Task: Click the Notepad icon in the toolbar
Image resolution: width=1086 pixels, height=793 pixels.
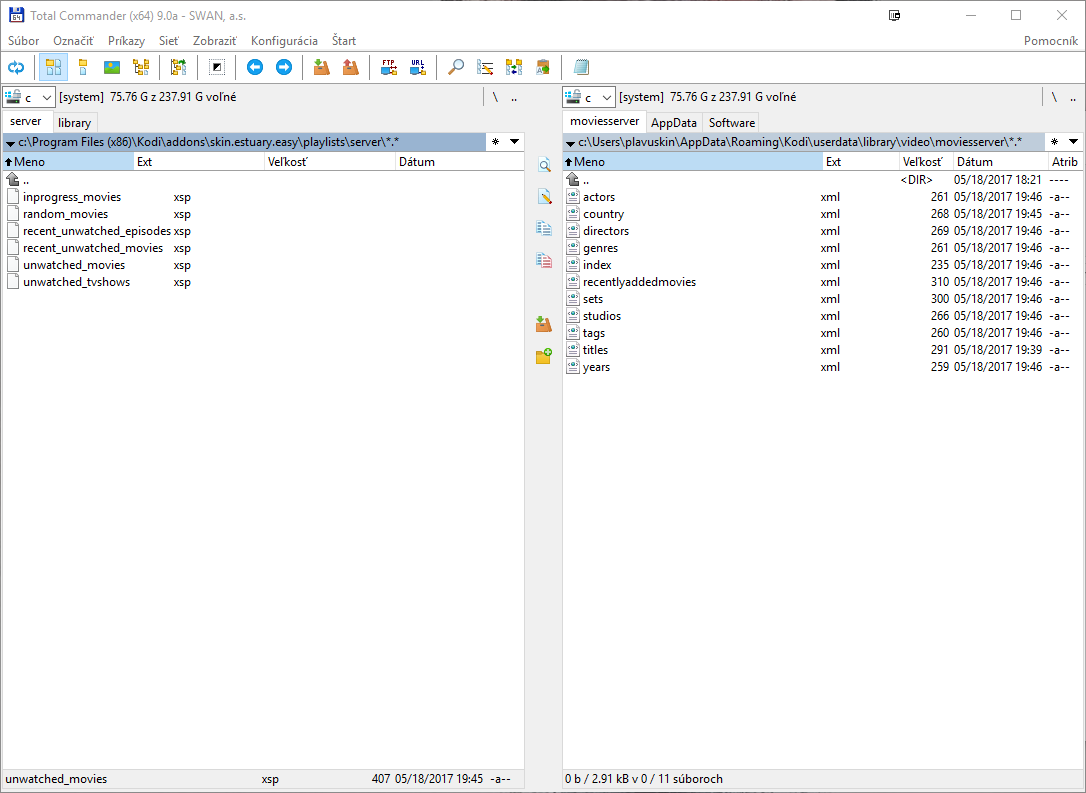Action: pos(581,67)
